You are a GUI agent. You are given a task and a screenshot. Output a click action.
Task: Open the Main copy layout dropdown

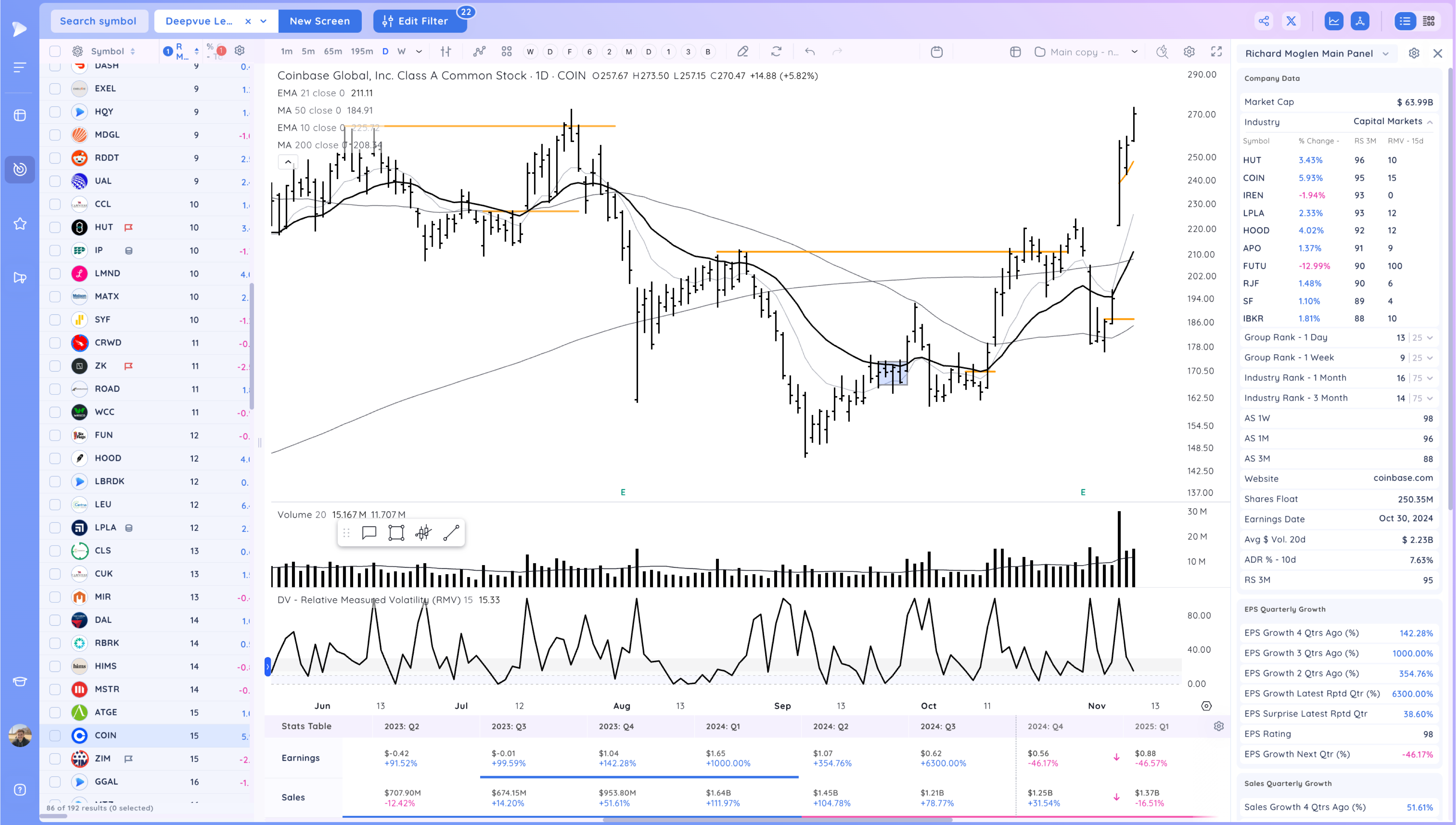pyautogui.click(x=1134, y=52)
